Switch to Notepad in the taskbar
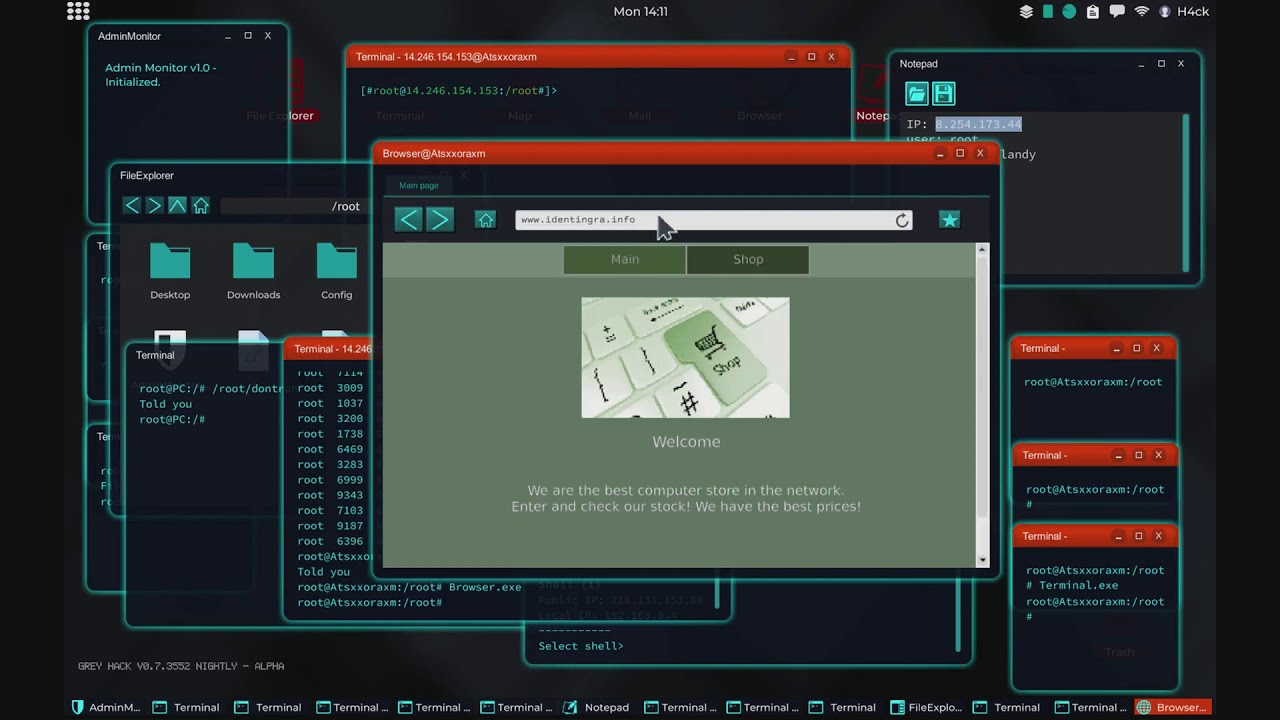1280x720 pixels. click(596, 707)
